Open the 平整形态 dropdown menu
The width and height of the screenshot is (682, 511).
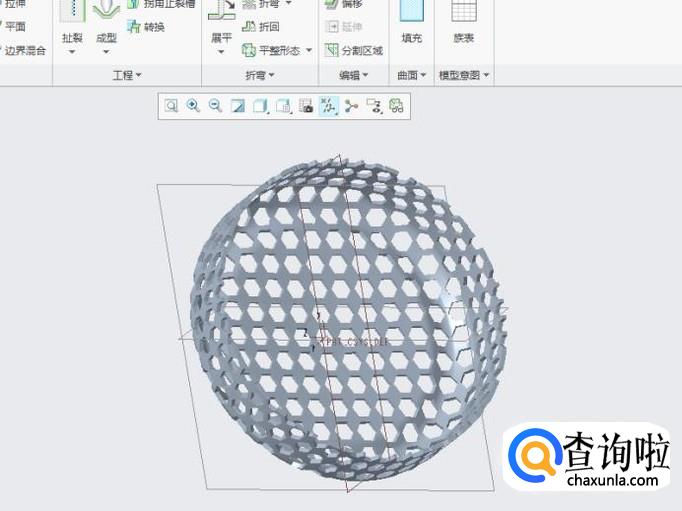coord(308,50)
